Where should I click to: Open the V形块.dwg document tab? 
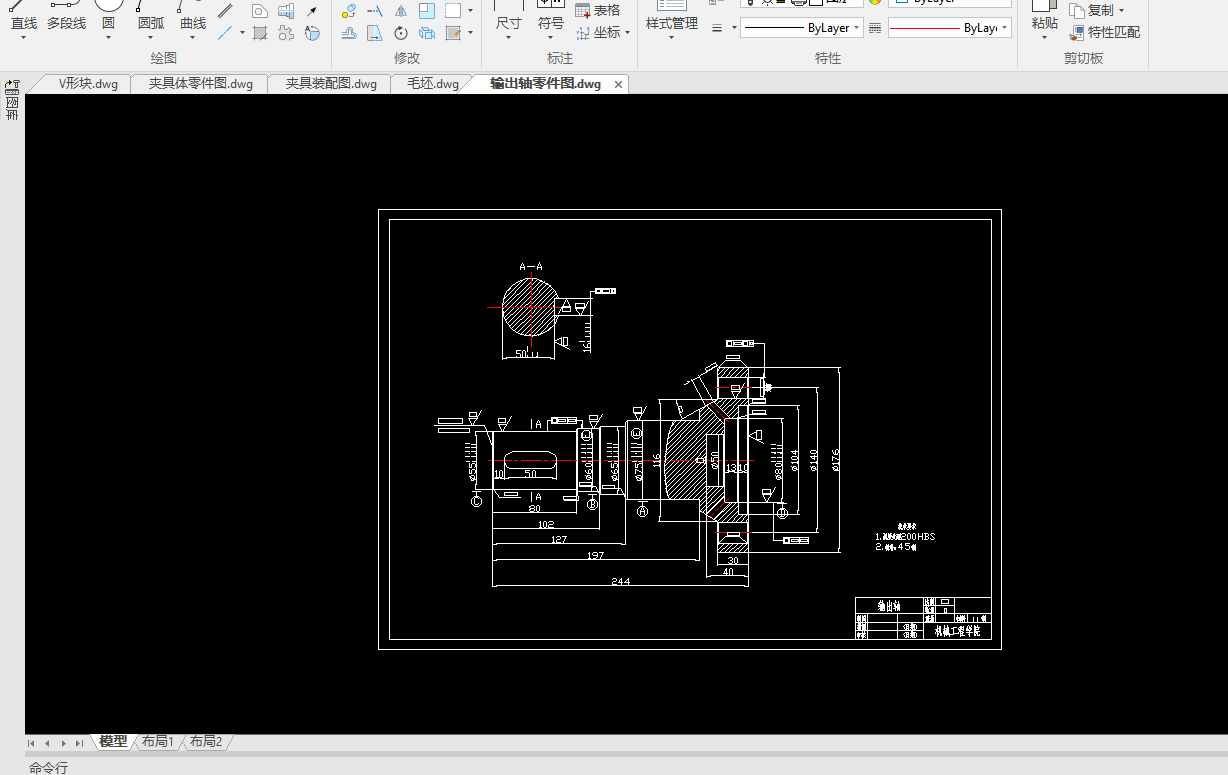point(88,84)
